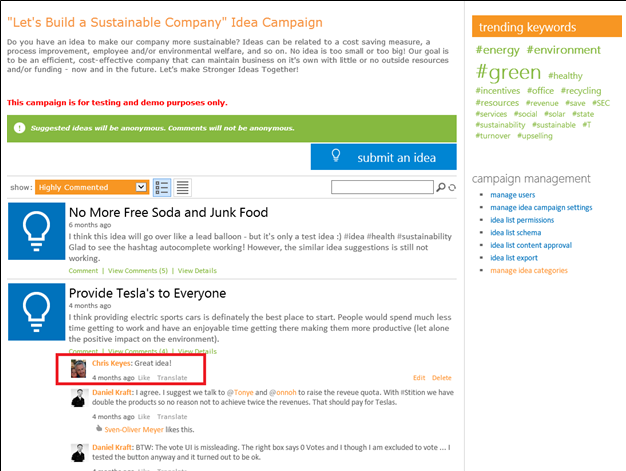Open Chris Keyes' profile picture
Image resolution: width=626 pixels, height=471 pixels.
pos(79,369)
